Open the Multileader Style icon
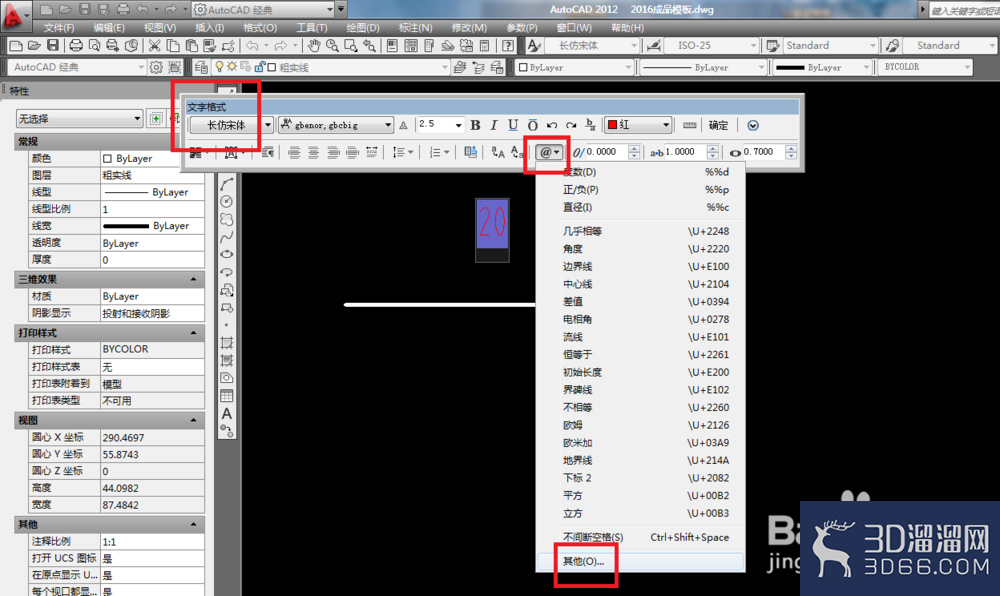Image resolution: width=1000 pixels, height=596 pixels. (892, 45)
